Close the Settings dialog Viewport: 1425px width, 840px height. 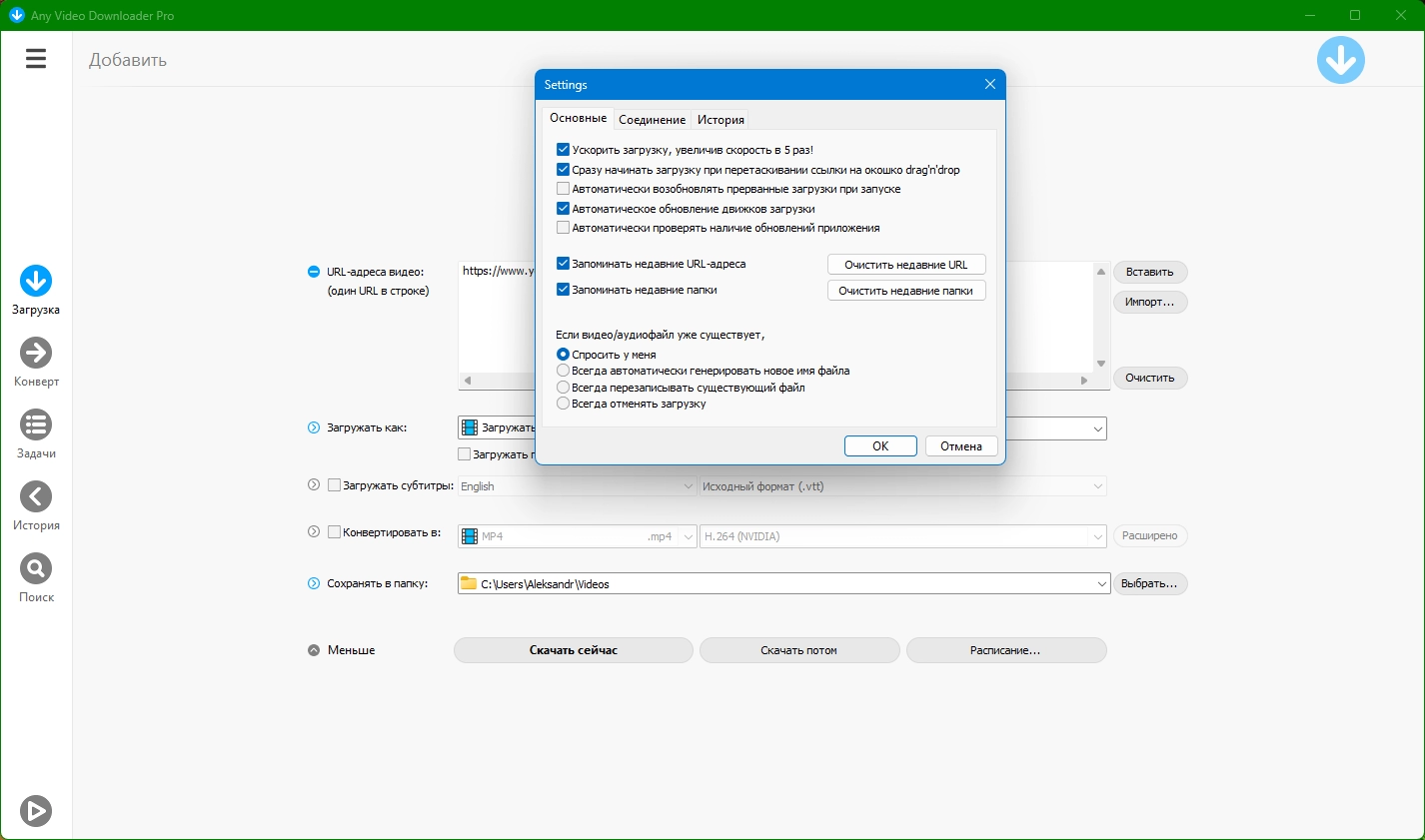tap(990, 84)
